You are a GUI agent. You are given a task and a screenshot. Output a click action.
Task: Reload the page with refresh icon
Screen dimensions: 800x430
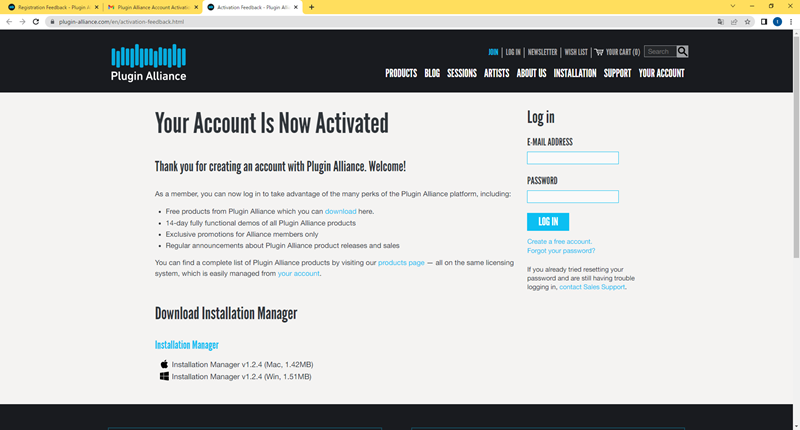coord(36,22)
